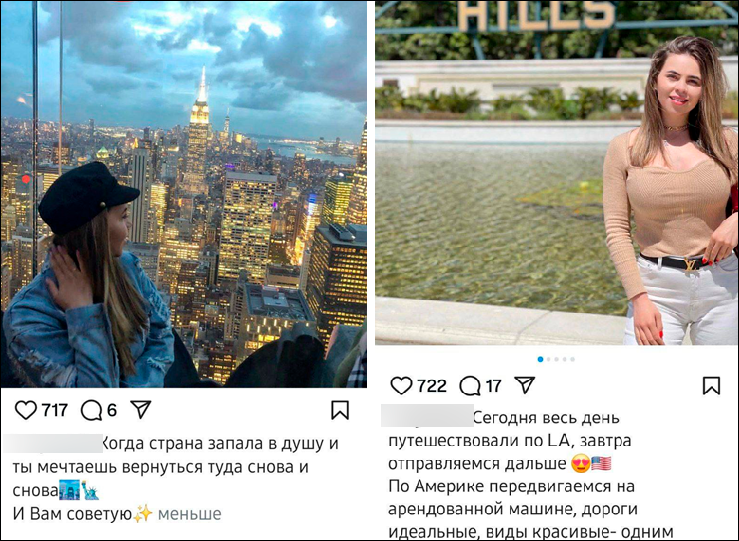This screenshot has height=541, width=739.
Task: Like the Beverly Hills post with 722 likes
Action: coord(402,386)
